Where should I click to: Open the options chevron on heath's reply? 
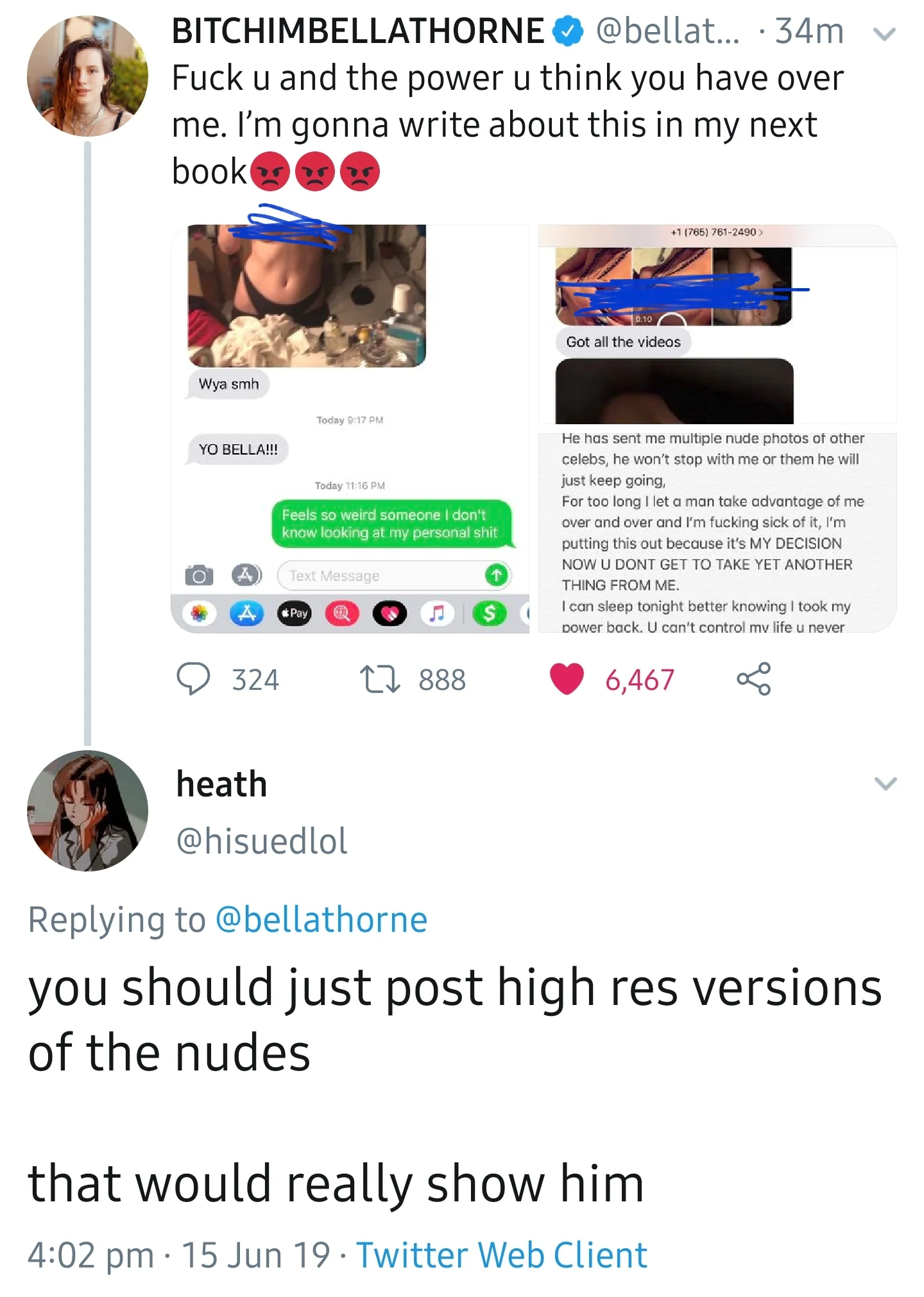tap(886, 782)
